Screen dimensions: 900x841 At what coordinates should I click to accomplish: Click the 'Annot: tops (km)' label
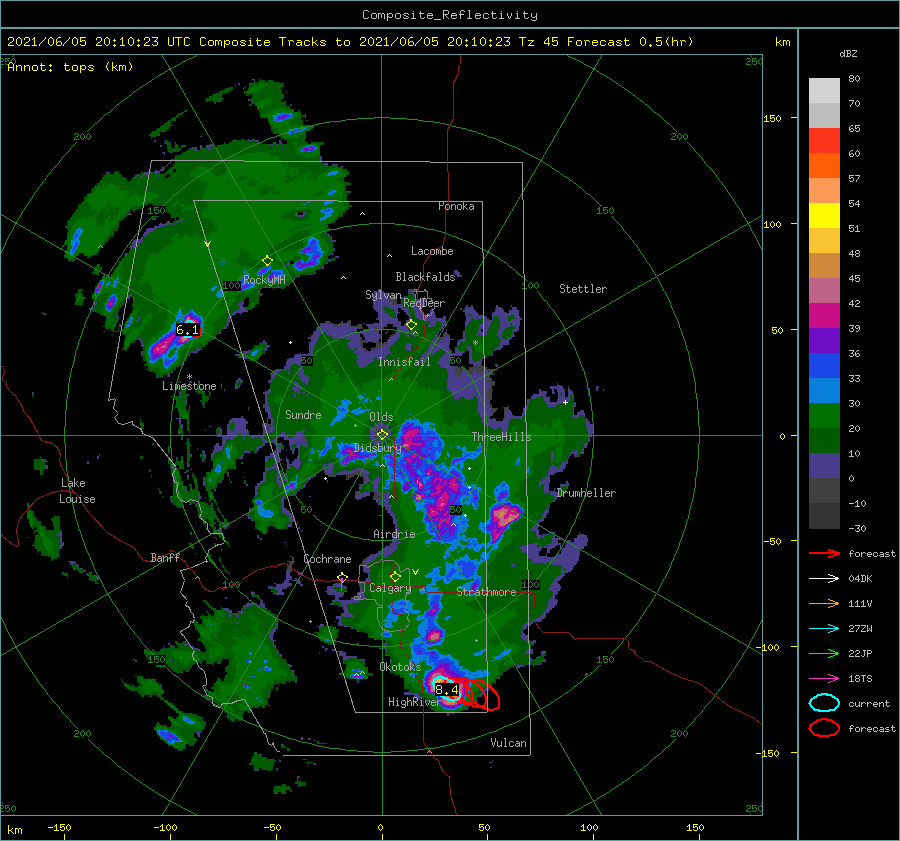(70, 67)
